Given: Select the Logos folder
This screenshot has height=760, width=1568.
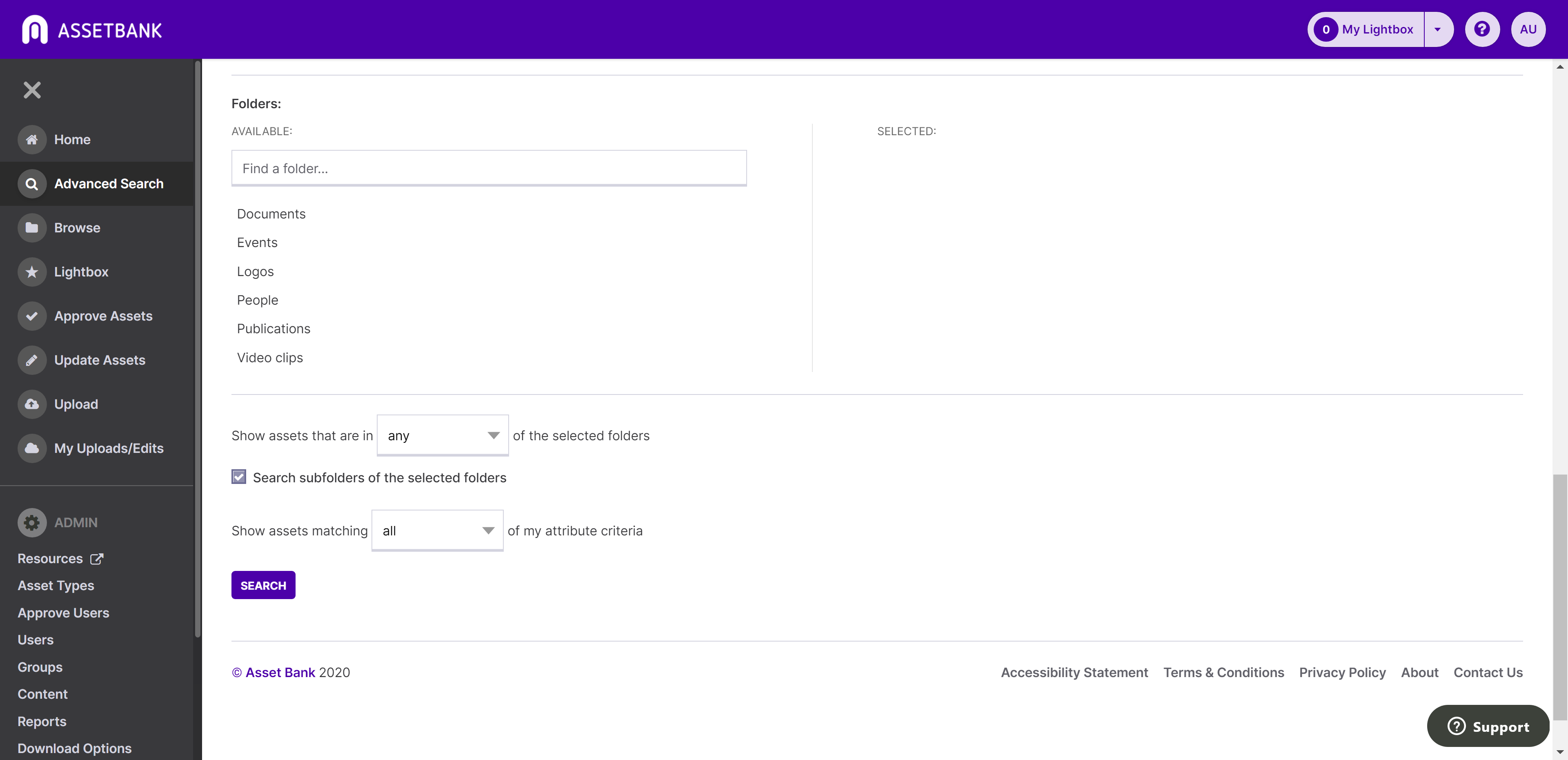Looking at the screenshot, I should 255,272.
